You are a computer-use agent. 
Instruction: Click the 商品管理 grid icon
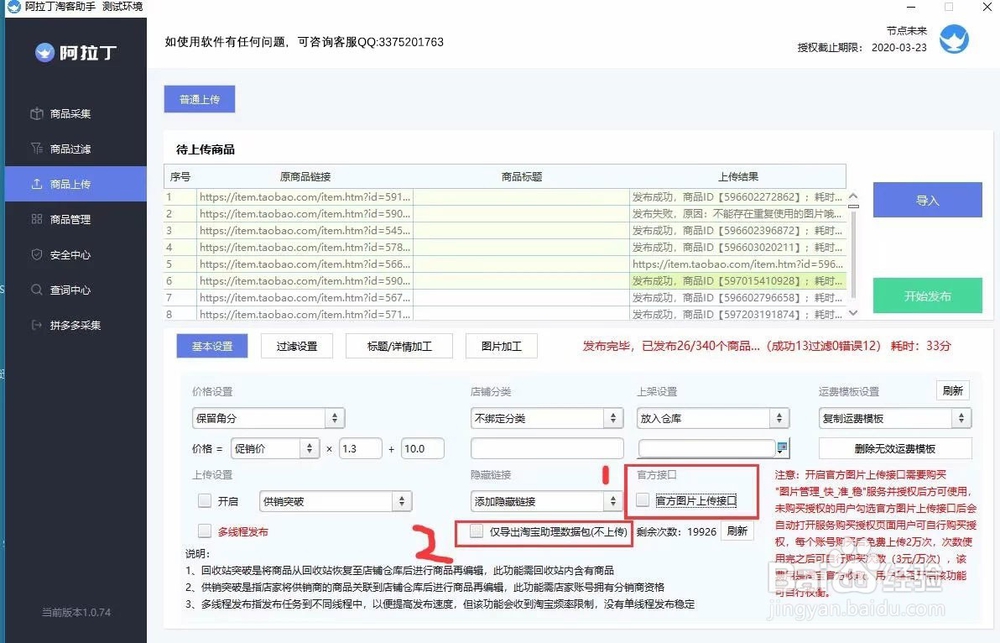tap(37, 219)
